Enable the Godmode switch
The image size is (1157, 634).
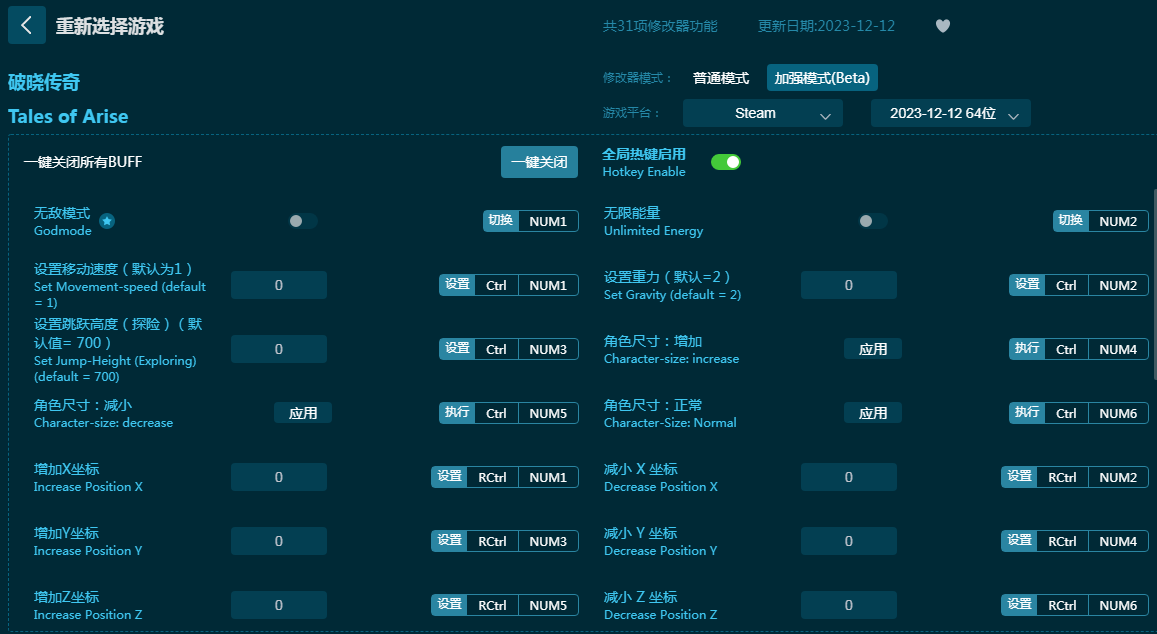click(303, 221)
